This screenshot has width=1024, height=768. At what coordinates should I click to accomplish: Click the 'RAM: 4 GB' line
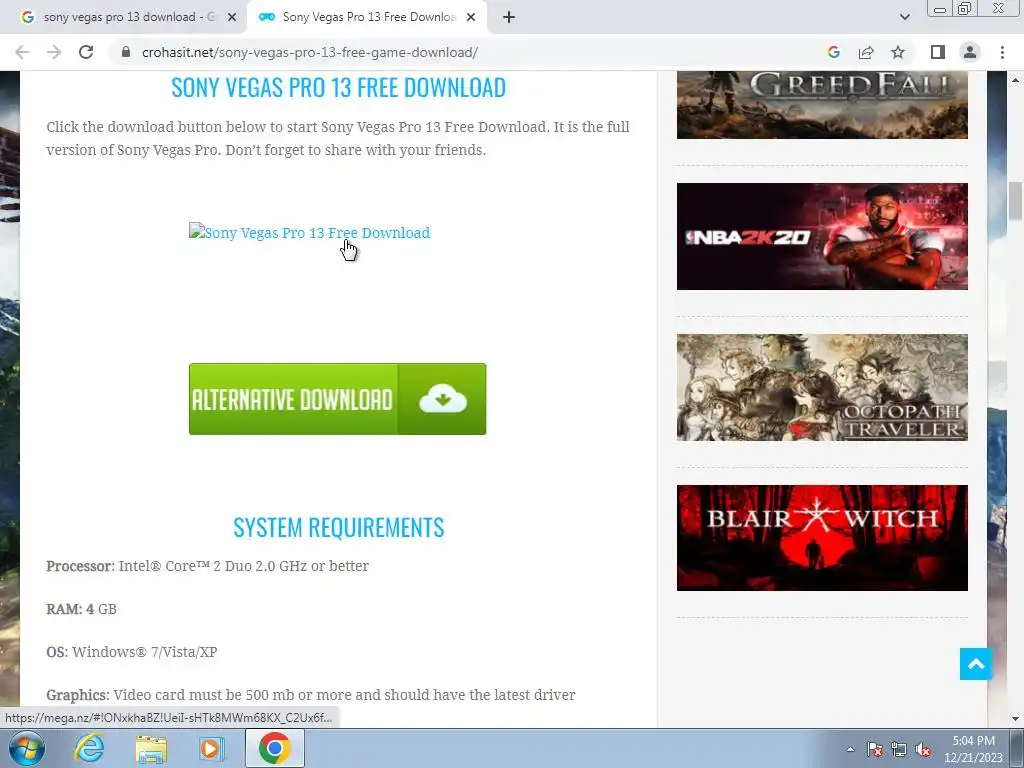point(82,609)
